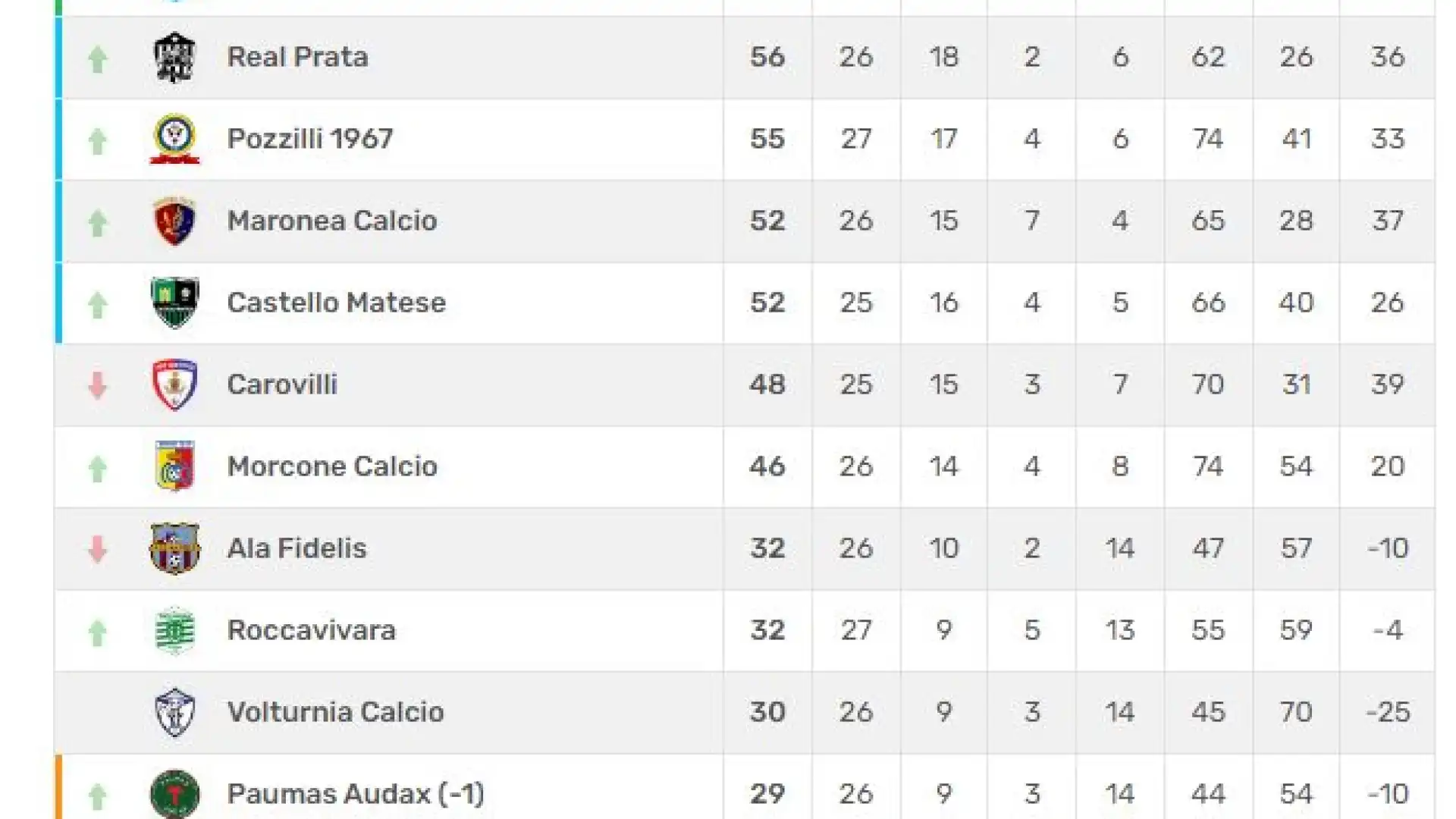The image size is (1456, 819).
Task: Open the Real Prata team name
Action: tap(297, 57)
